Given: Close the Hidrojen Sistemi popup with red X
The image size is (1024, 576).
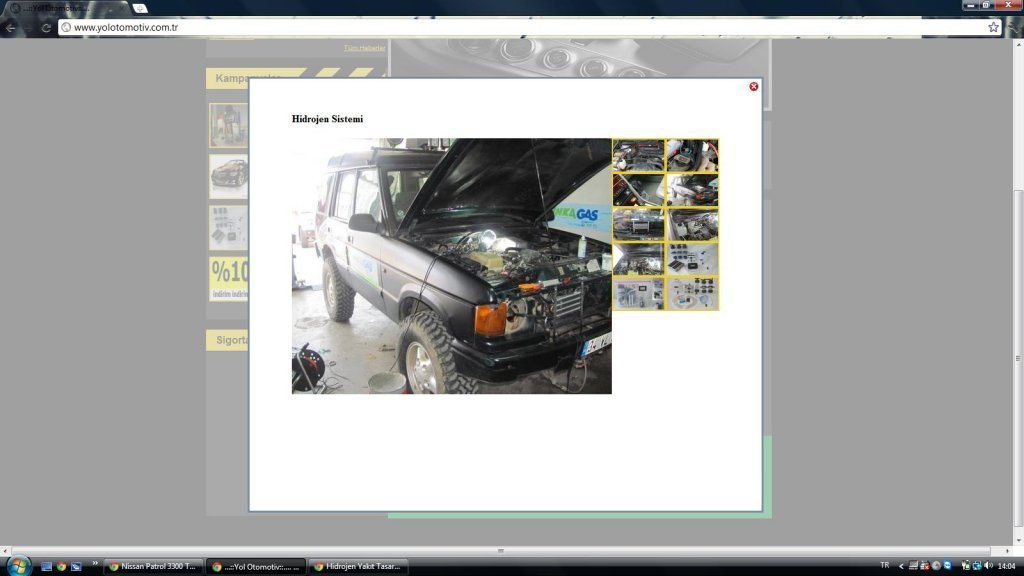Looking at the screenshot, I should 754,87.
